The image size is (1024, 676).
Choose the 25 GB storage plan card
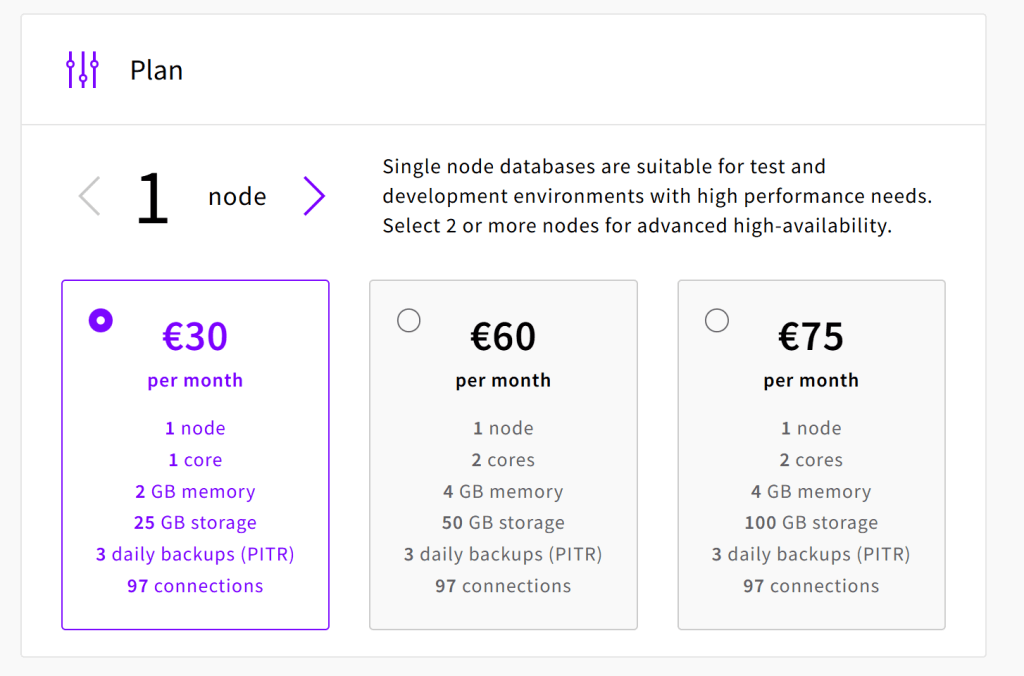pos(195,455)
